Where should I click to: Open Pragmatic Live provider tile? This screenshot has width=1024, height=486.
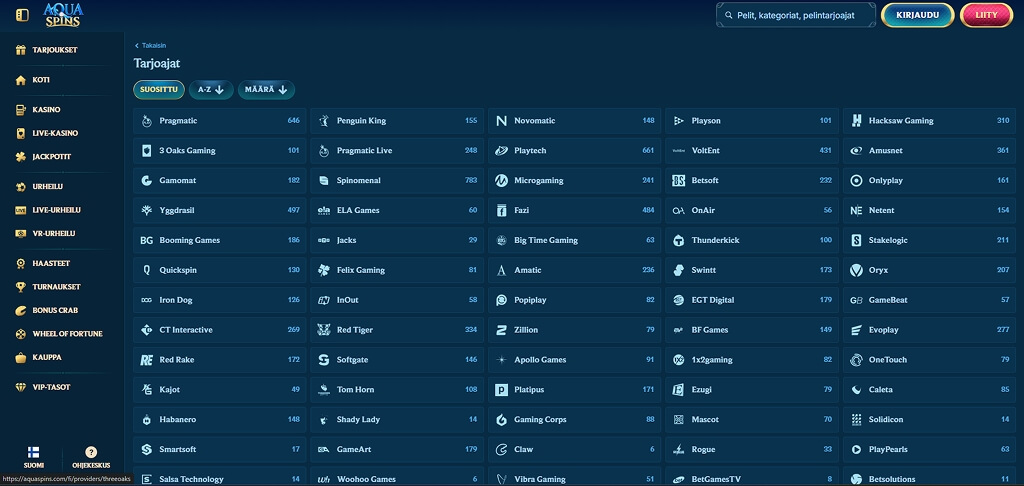(x=397, y=151)
